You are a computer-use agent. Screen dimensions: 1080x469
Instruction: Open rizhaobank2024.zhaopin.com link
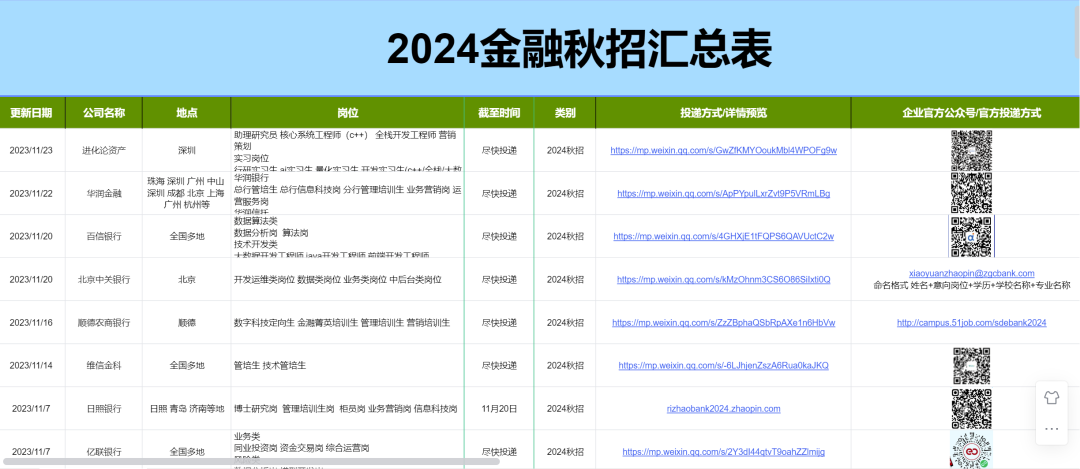[723, 408]
